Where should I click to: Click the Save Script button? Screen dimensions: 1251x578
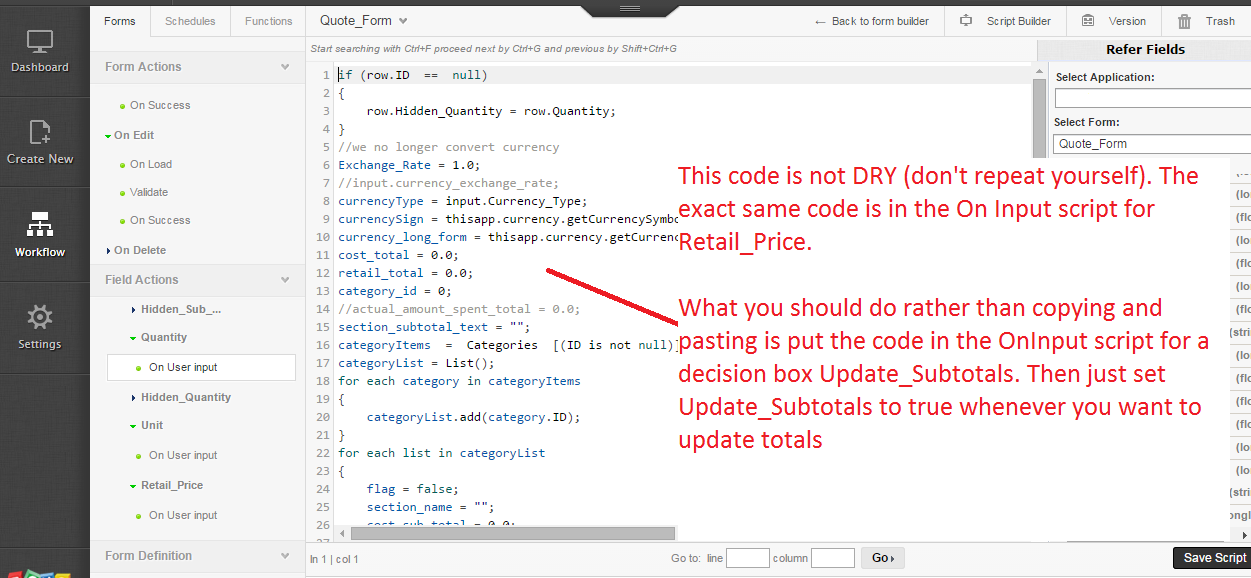(1213, 557)
